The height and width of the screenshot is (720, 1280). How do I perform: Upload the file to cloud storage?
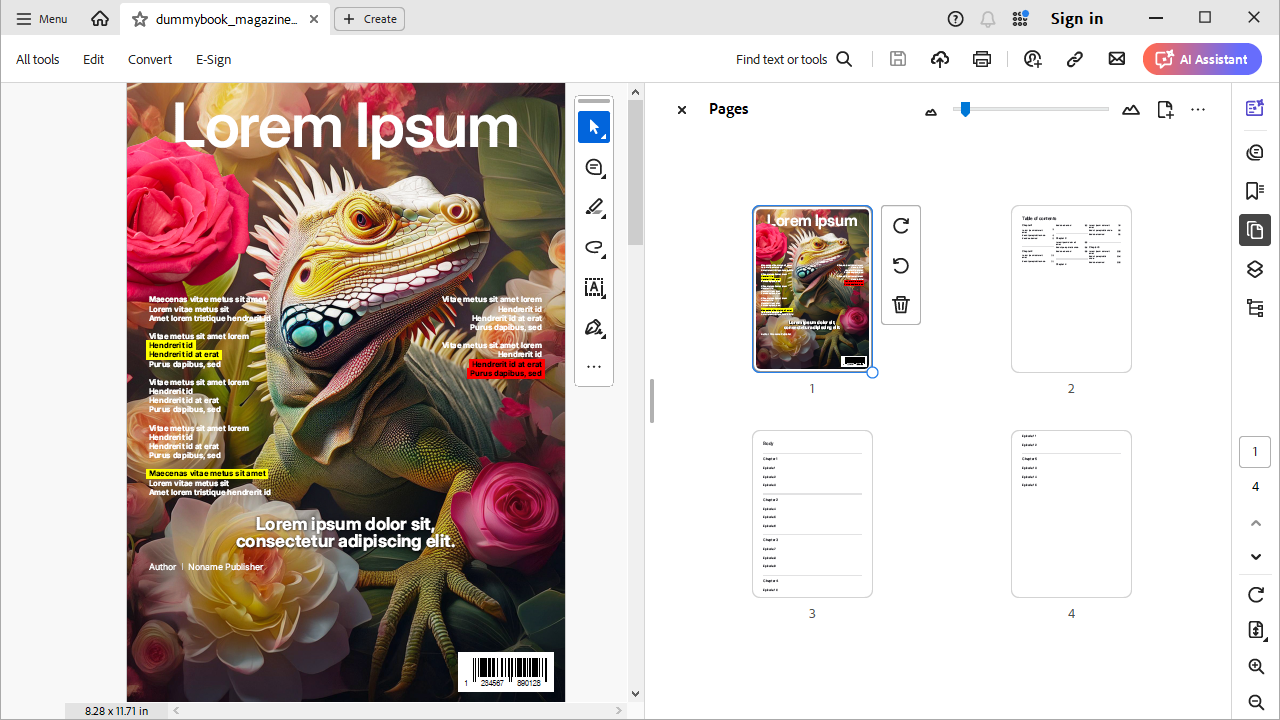(x=940, y=59)
